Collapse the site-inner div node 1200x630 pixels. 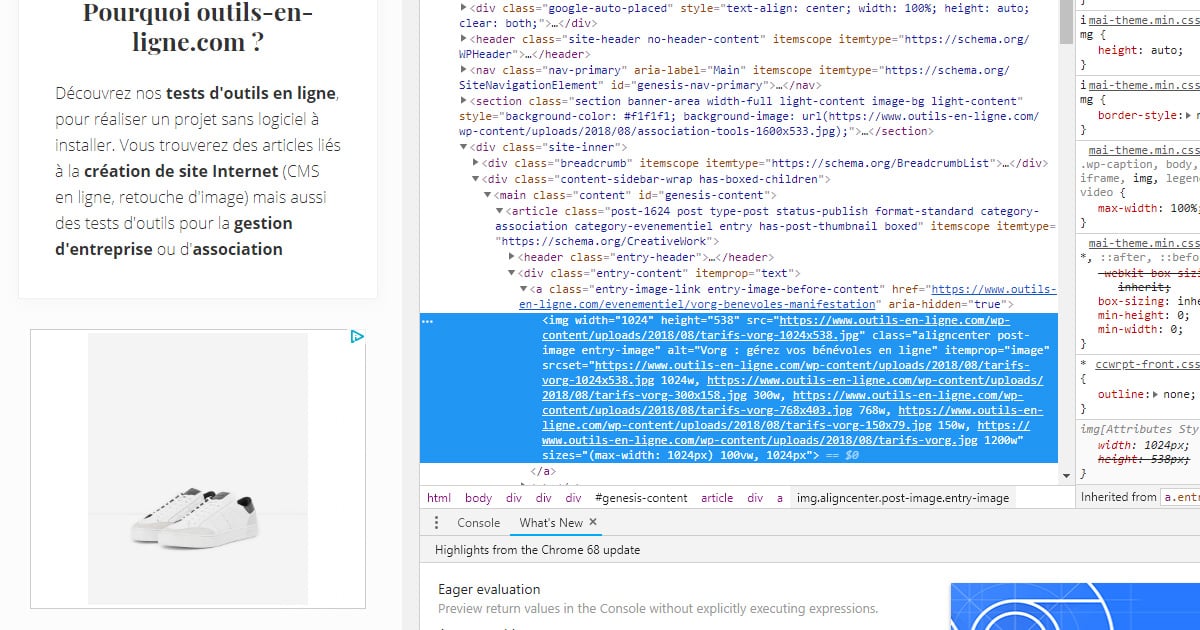[x=463, y=147]
